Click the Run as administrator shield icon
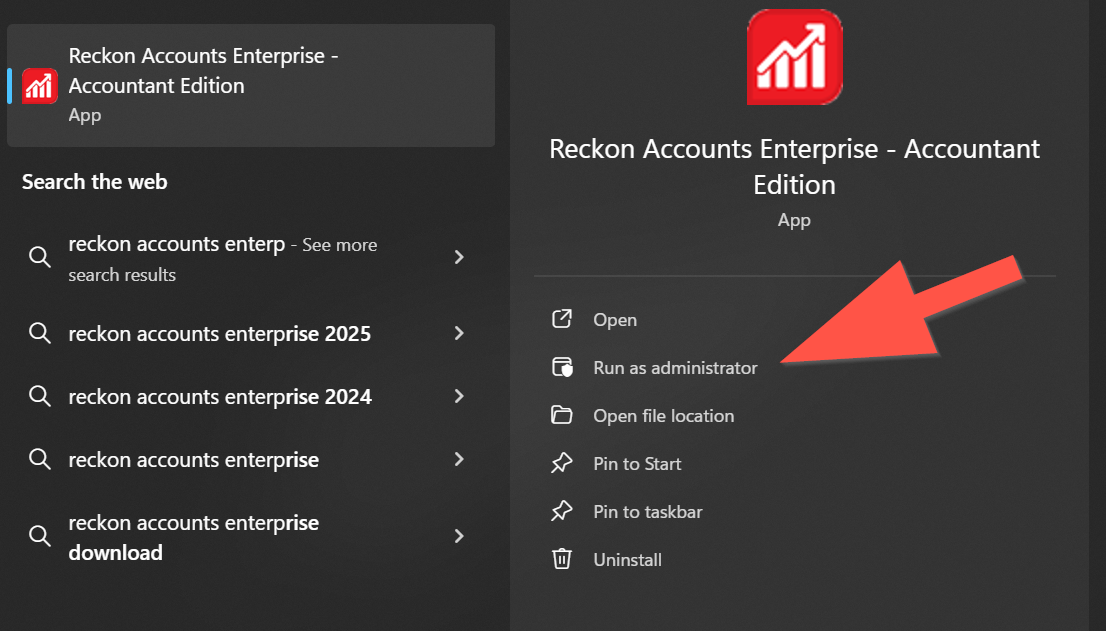The height and width of the screenshot is (631, 1106). [562, 367]
